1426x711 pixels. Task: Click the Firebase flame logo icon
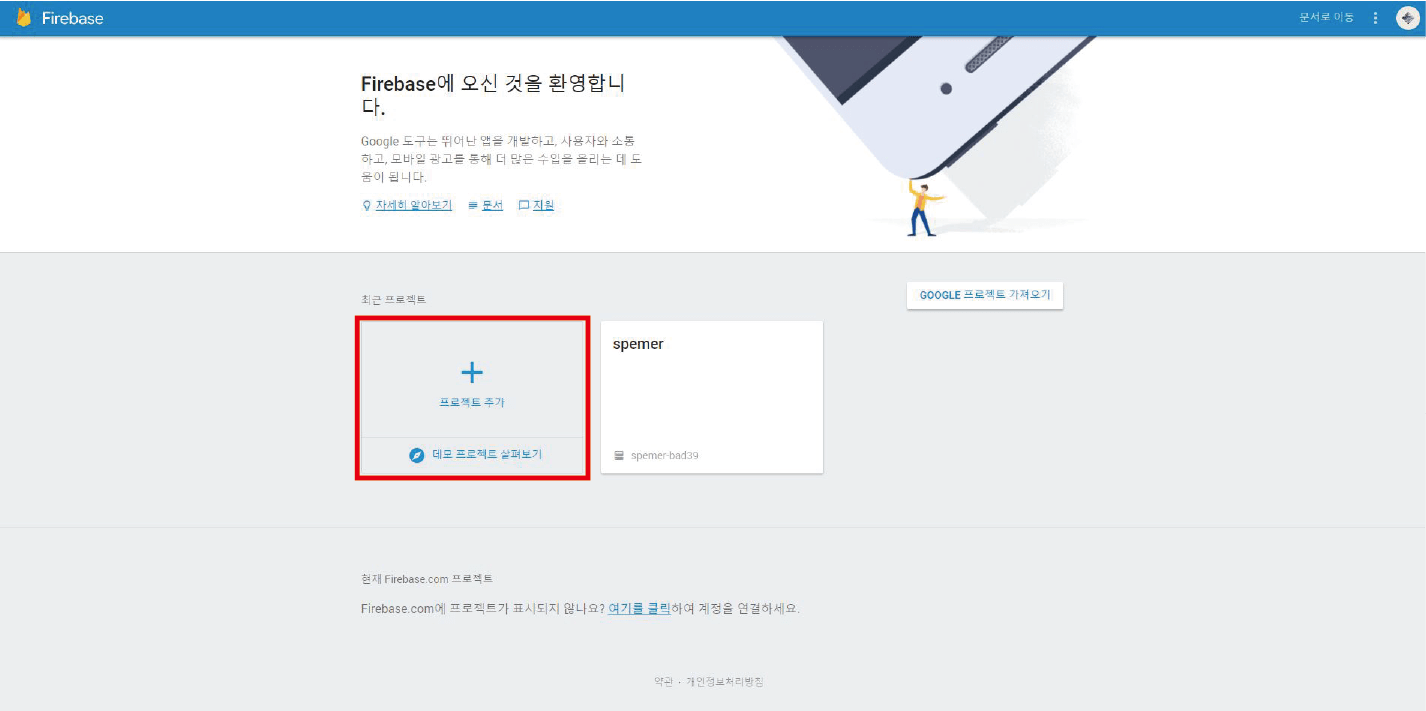point(24,18)
